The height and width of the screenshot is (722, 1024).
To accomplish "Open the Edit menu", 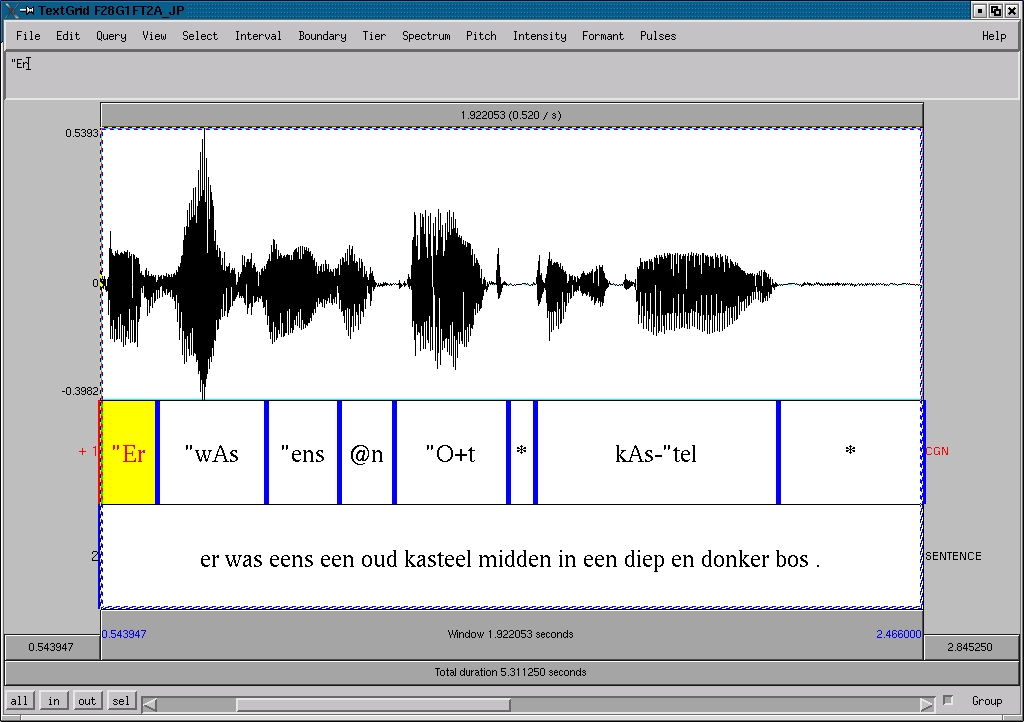I will (x=68, y=36).
